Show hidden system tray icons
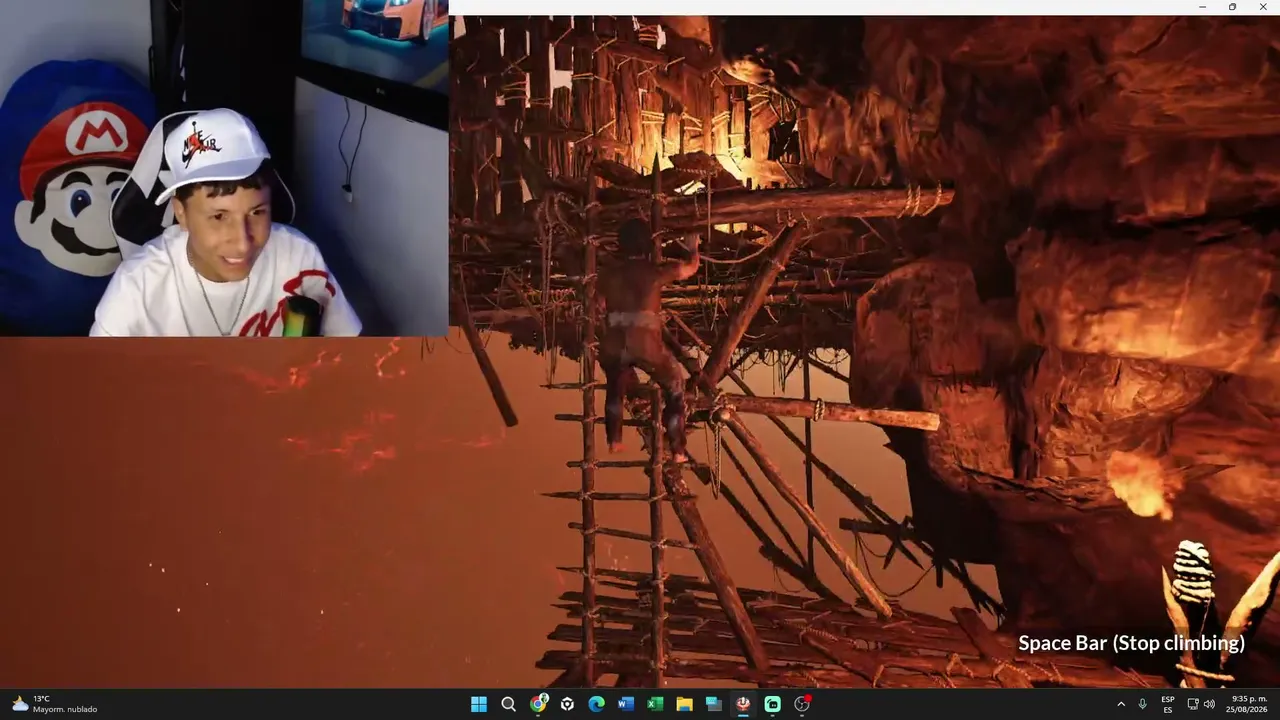 (x=1120, y=704)
